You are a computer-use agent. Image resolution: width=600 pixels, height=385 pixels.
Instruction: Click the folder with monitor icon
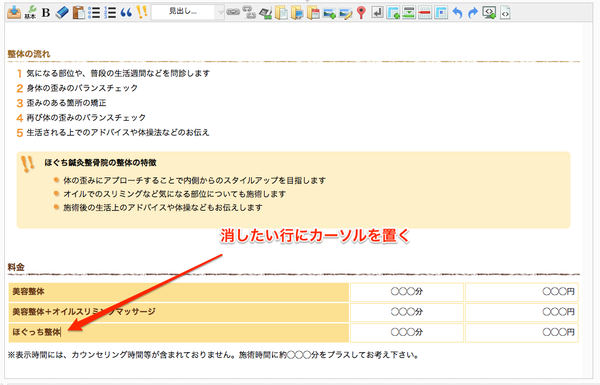pos(297,13)
